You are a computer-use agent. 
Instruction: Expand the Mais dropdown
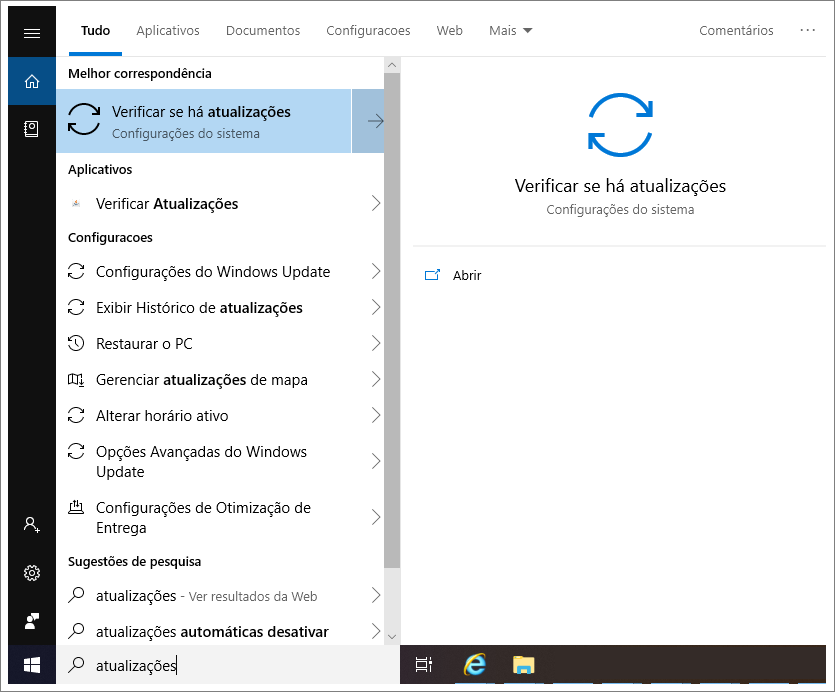point(510,30)
